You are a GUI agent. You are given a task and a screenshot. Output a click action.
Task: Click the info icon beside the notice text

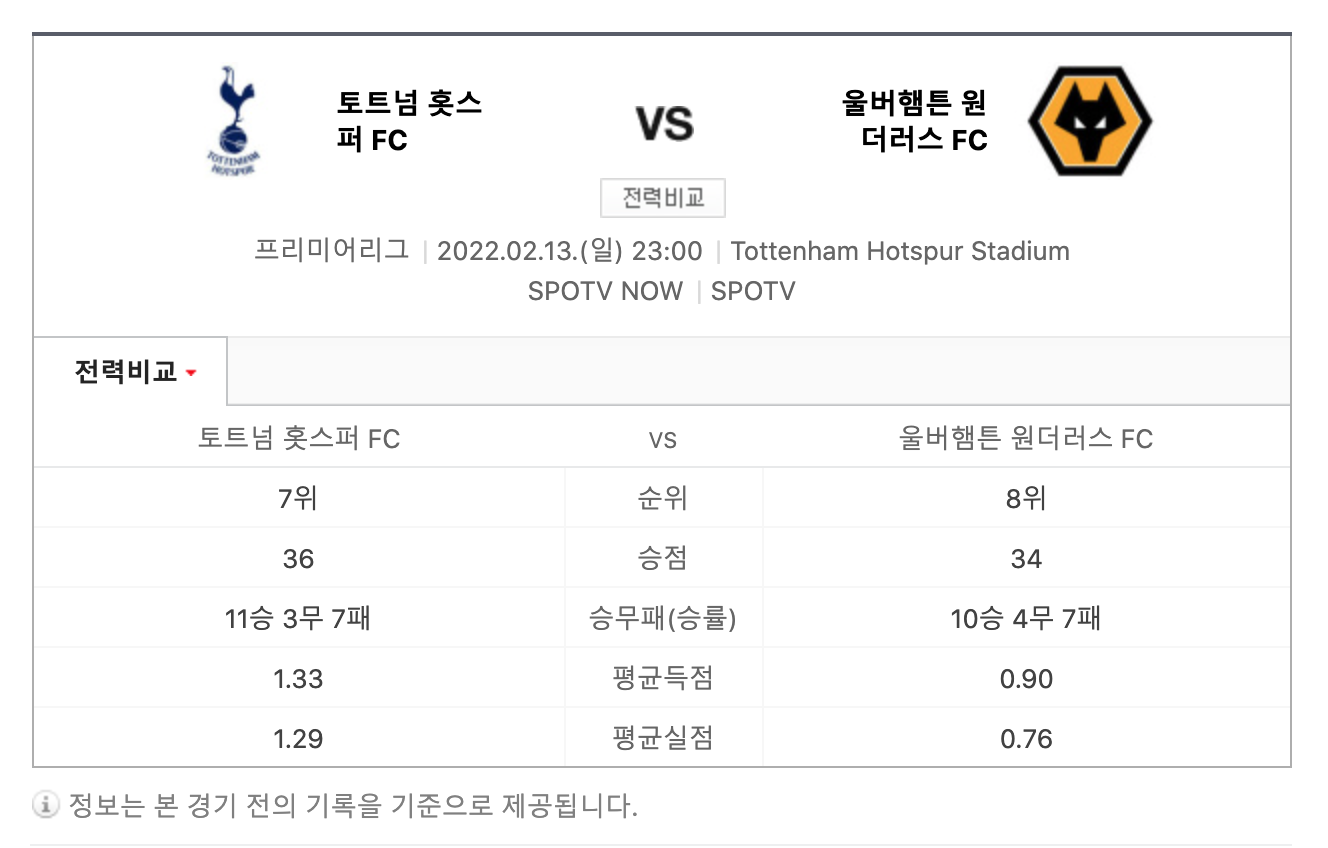(x=44, y=805)
